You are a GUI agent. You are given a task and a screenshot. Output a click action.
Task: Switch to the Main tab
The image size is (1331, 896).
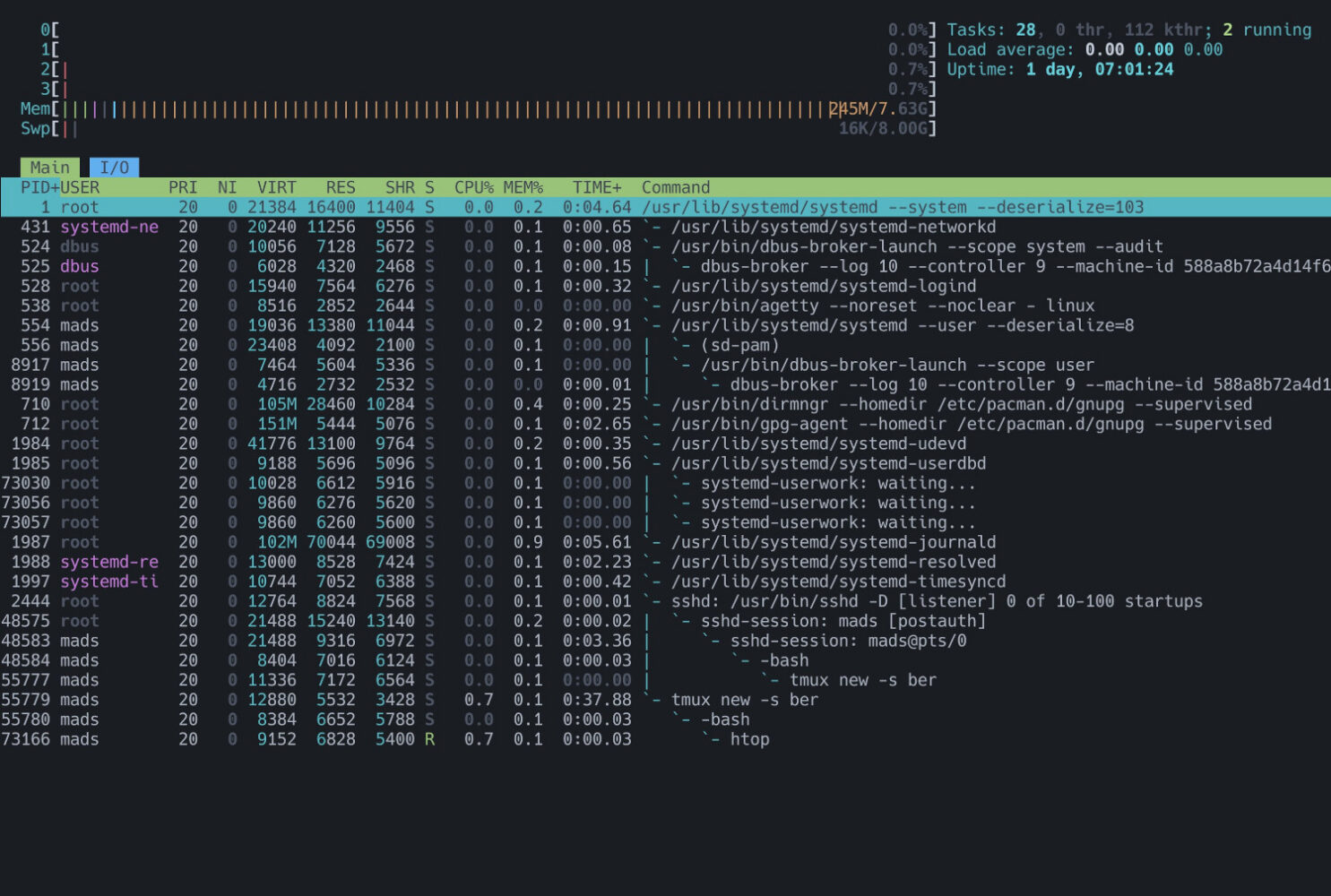50,168
